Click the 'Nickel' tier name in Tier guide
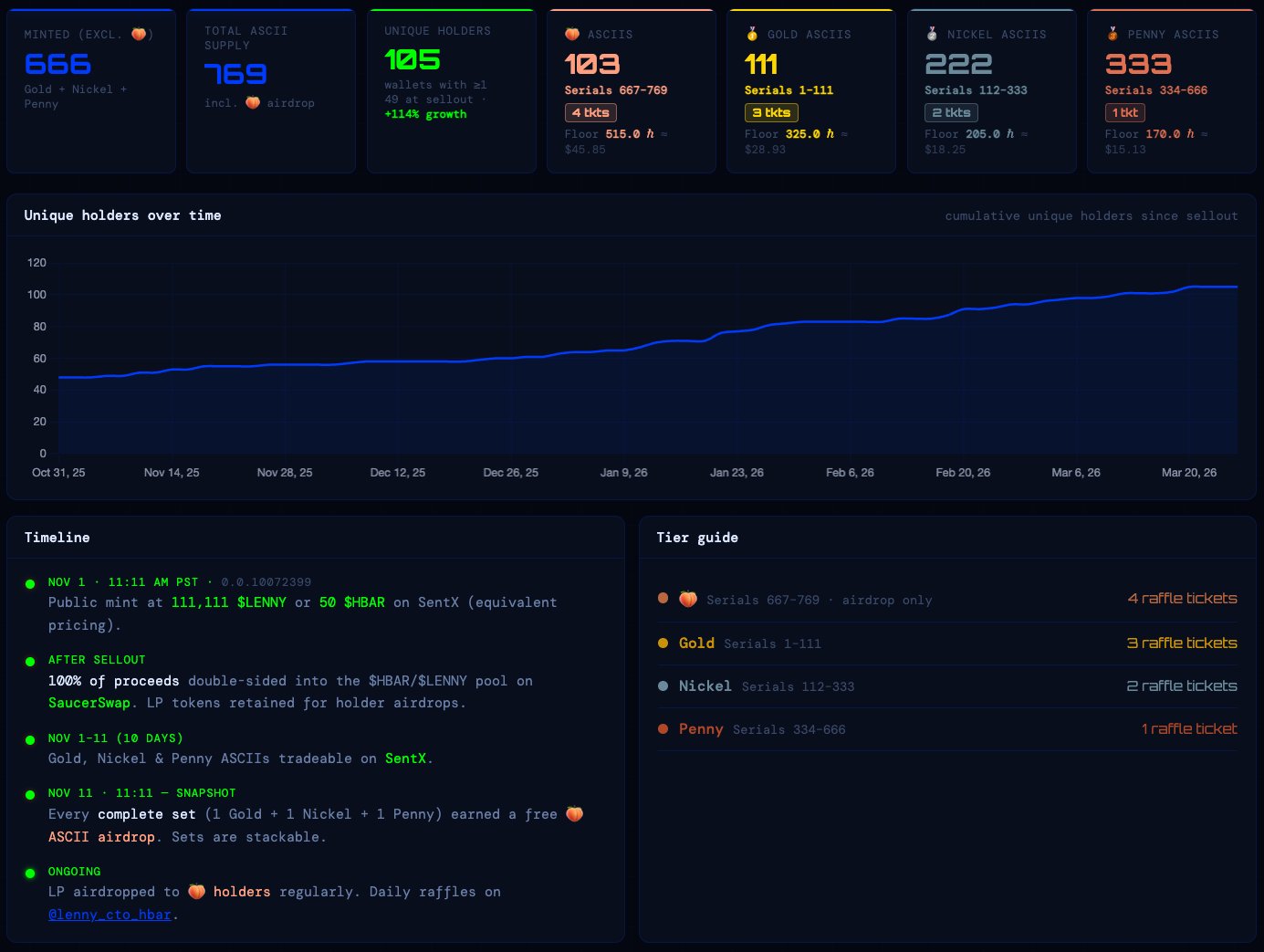The width and height of the screenshot is (1264, 952). tap(705, 686)
